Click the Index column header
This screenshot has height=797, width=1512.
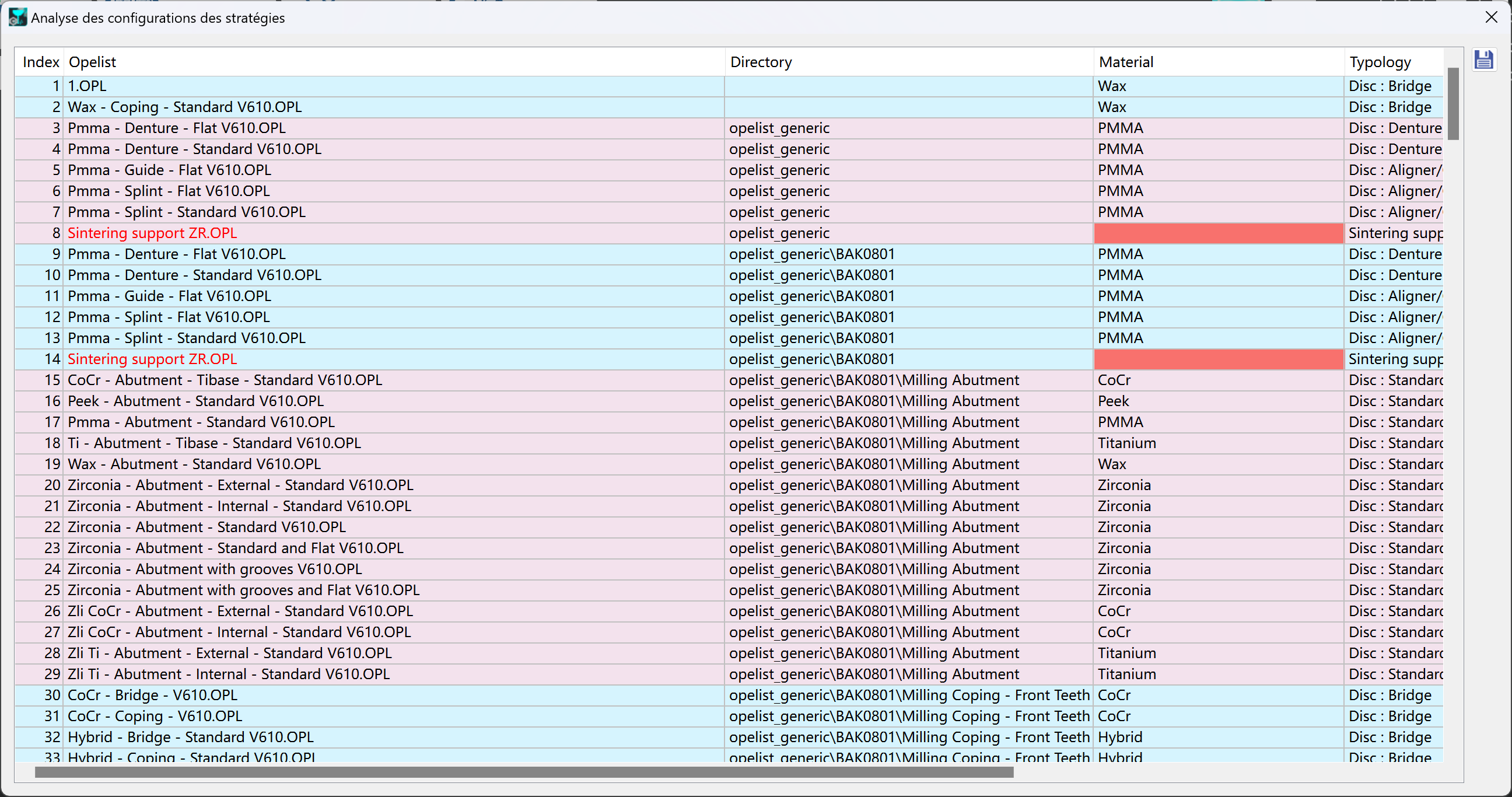tap(39, 62)
